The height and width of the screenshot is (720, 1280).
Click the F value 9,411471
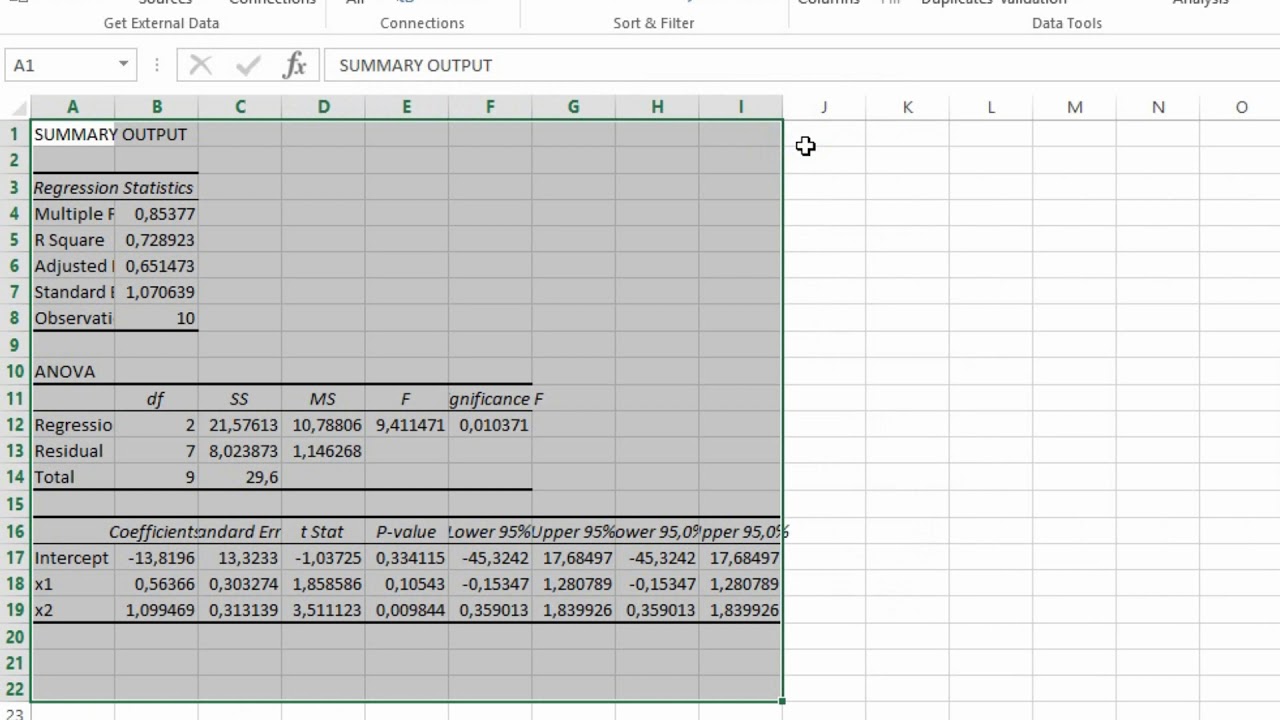pos(406,425)
